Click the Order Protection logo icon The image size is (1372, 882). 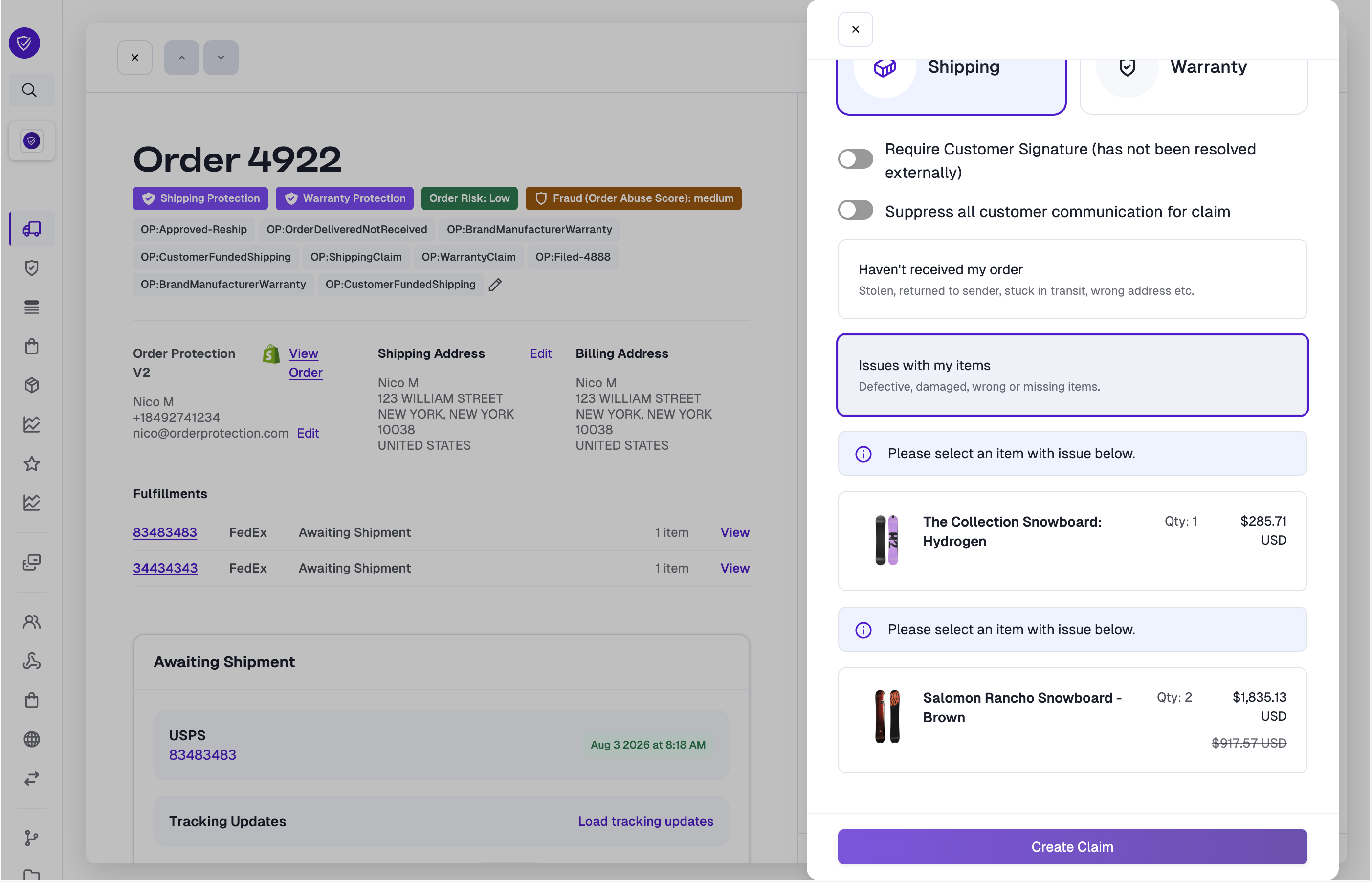(x=24, y=43)
